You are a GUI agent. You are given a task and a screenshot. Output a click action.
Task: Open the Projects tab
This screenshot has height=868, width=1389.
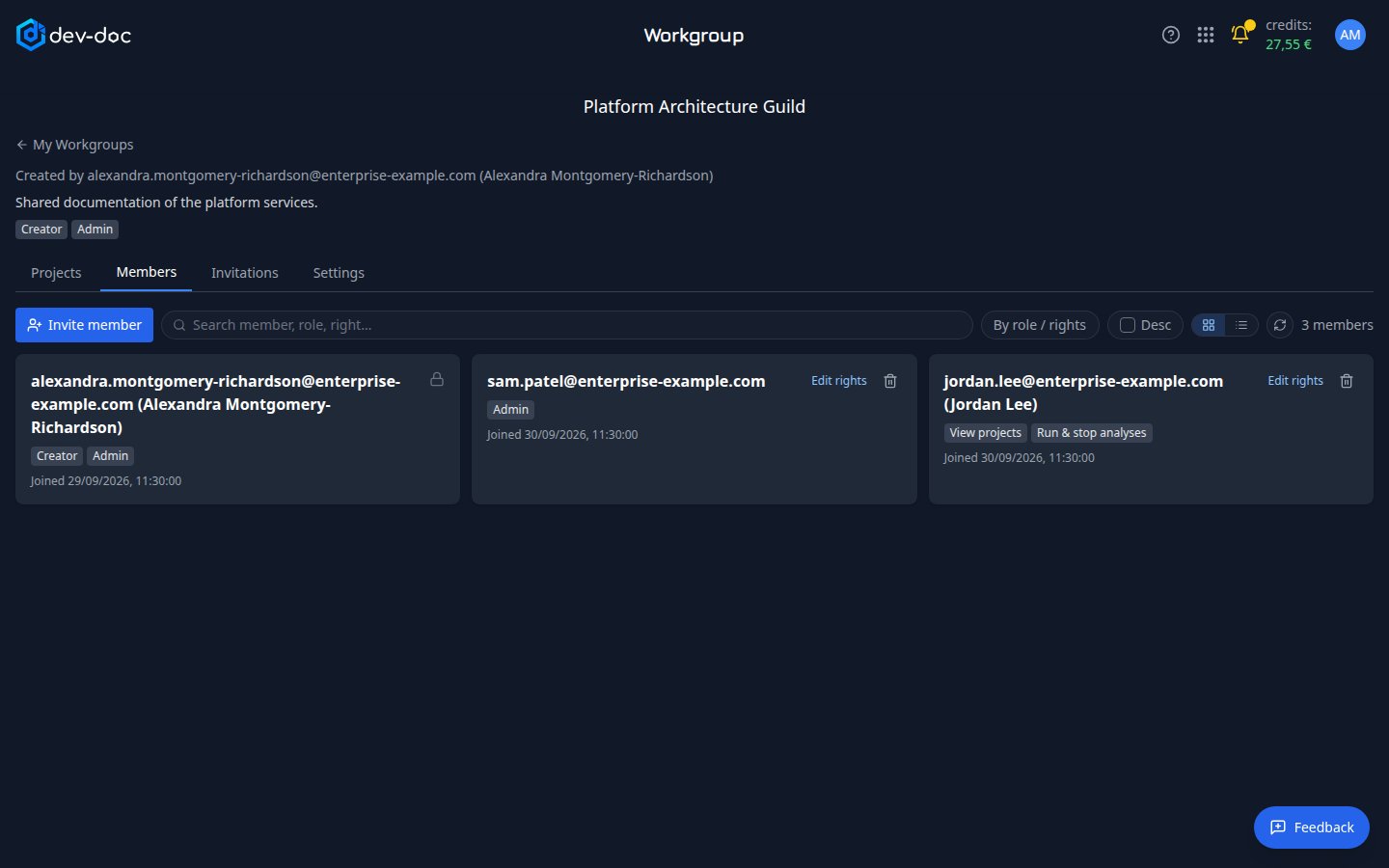(56, 273)
